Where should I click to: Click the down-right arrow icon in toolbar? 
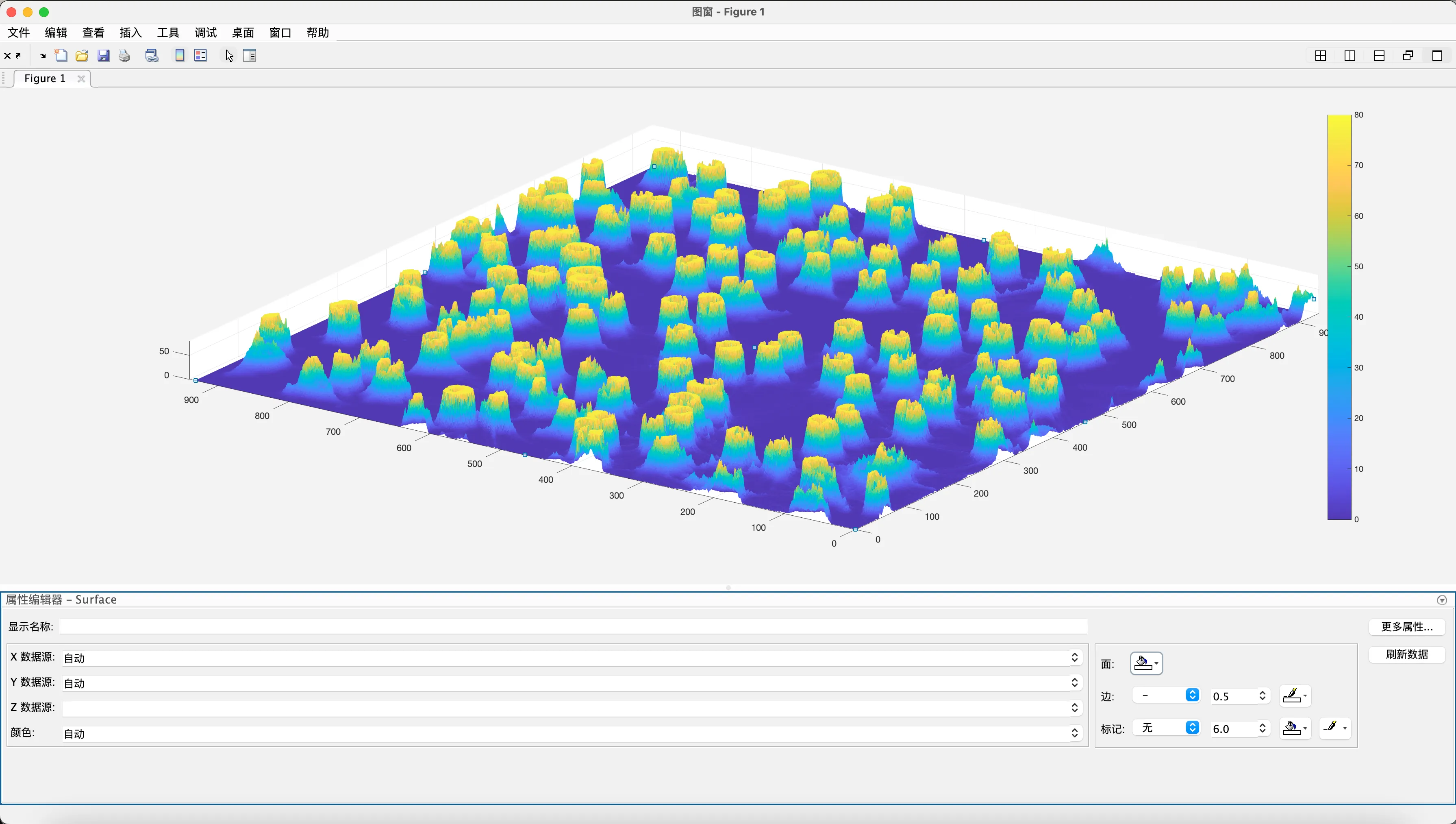point(42,55)
